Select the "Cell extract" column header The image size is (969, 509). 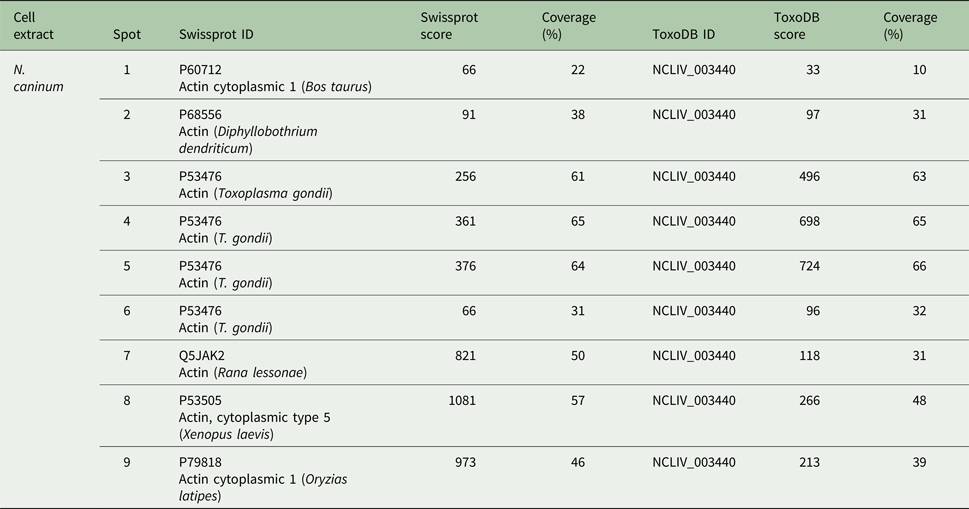coord(34,26)
